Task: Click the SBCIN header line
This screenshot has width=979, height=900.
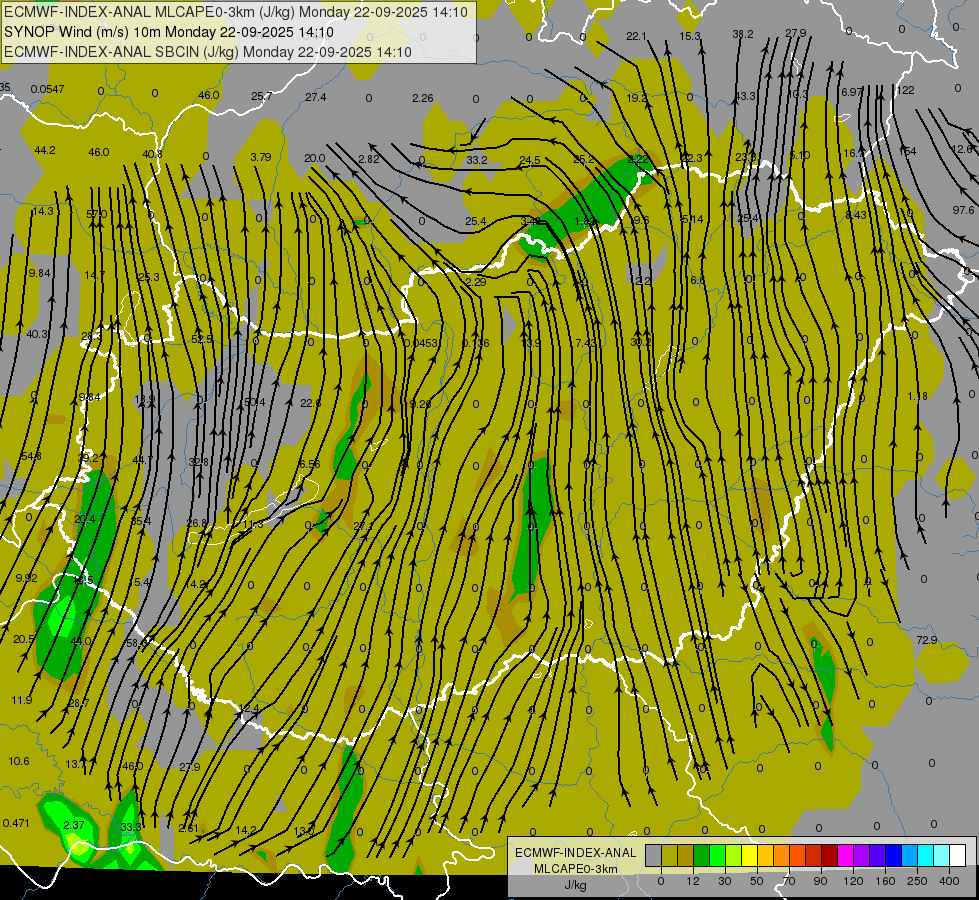Action: pos(208,52)
